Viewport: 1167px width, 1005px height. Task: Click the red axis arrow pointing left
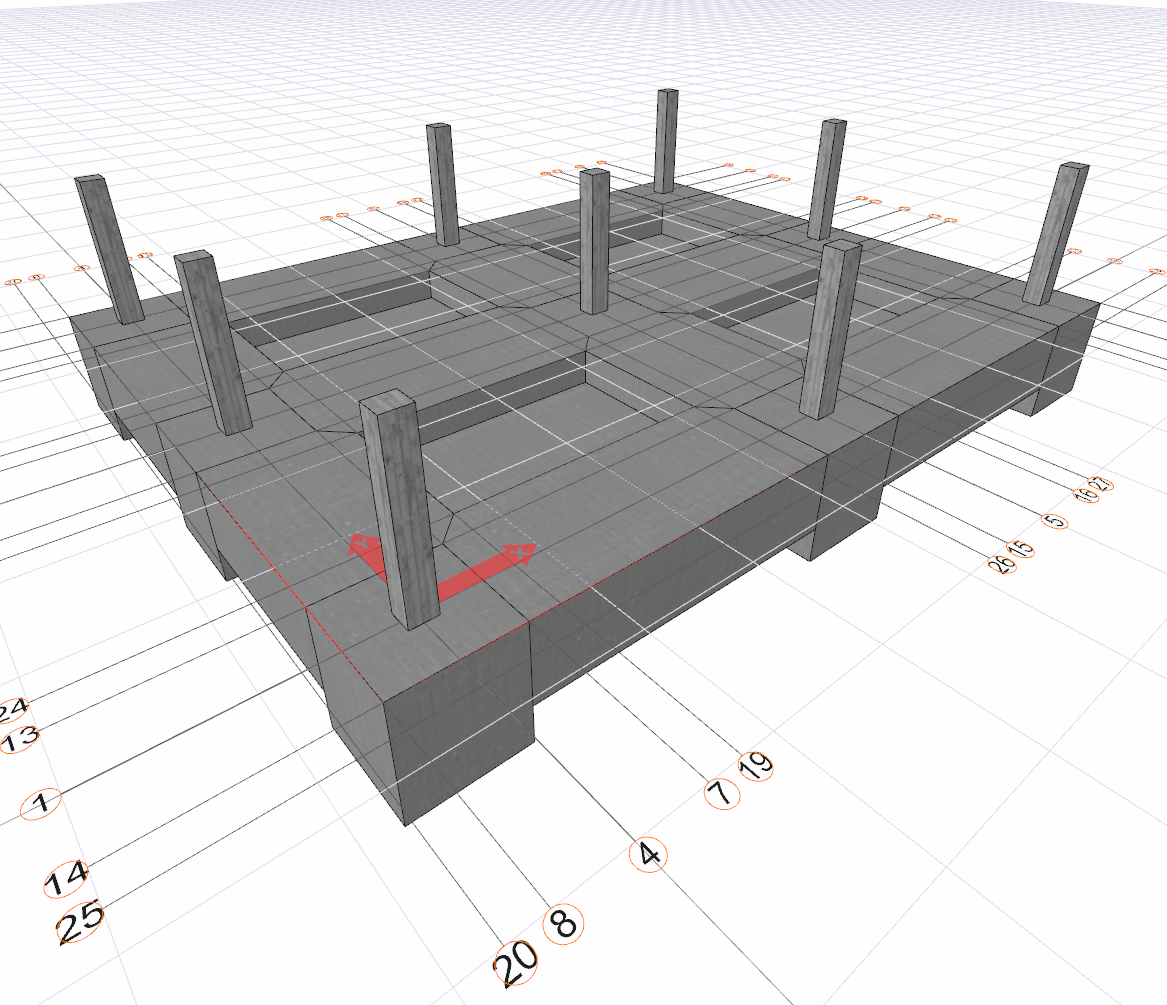[x=367, y=555]
